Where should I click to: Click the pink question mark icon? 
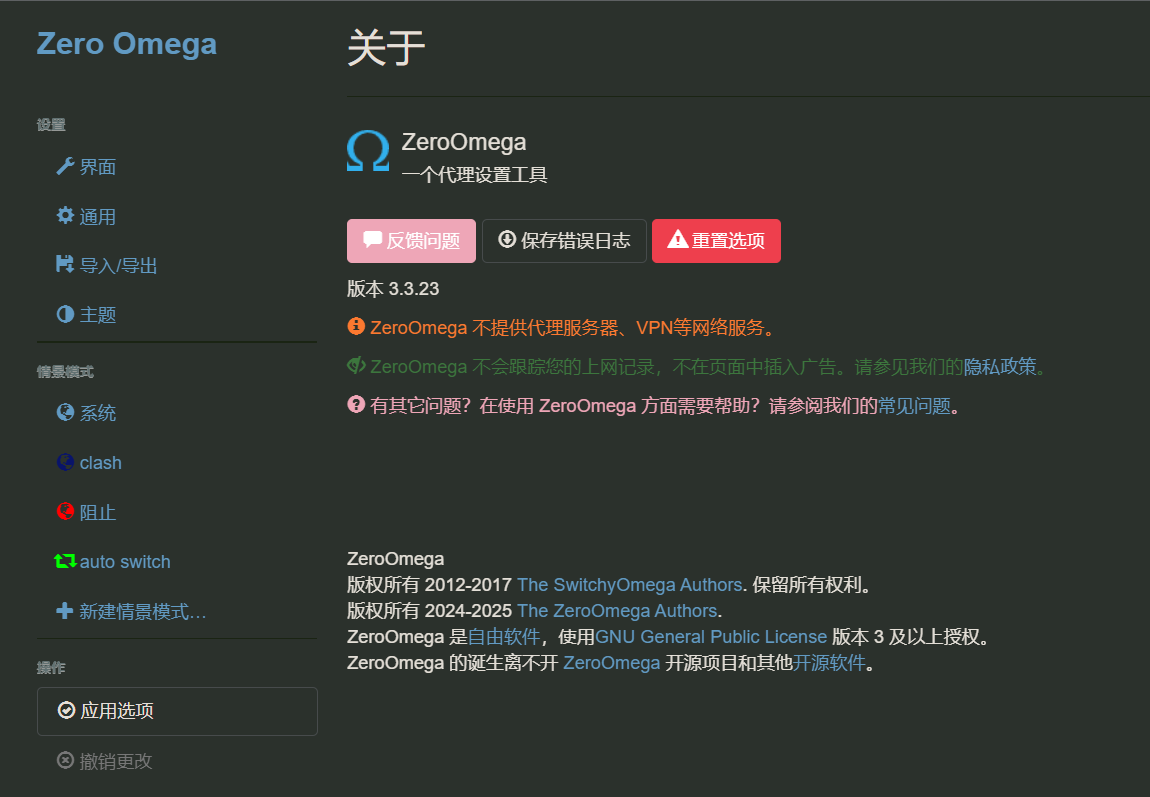[x=356, y=405]
